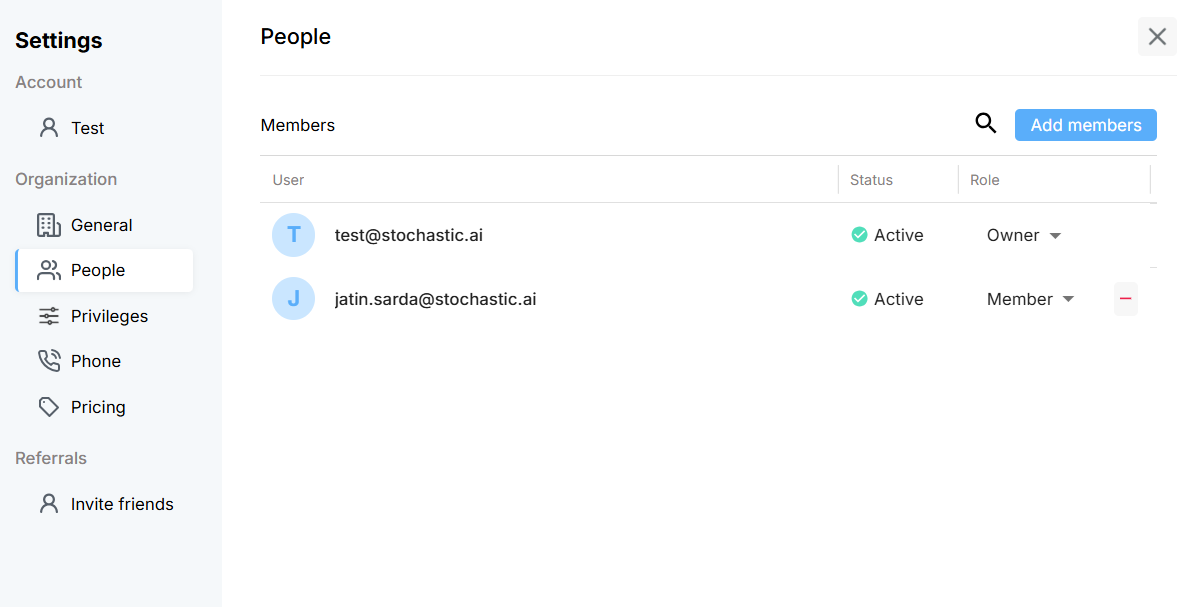The width and height of the screenshot is (1195, 607).
Task: Click the person icon beside Invite friends
Action: [x=48, y=504]
